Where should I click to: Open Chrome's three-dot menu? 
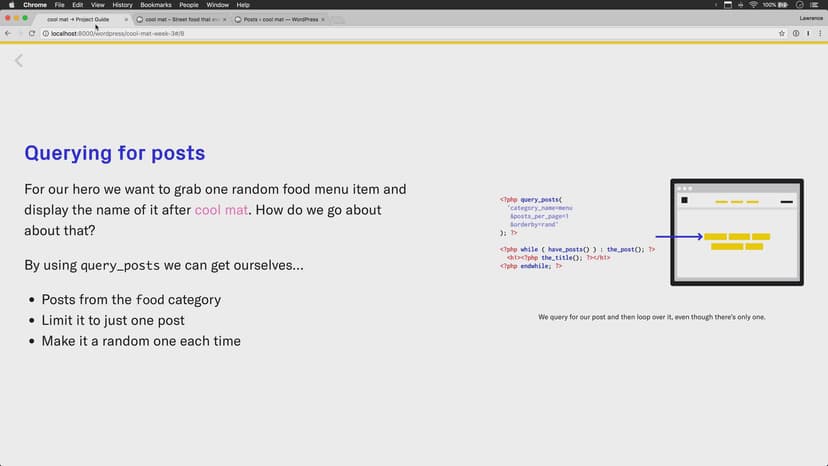pos(820,33)
